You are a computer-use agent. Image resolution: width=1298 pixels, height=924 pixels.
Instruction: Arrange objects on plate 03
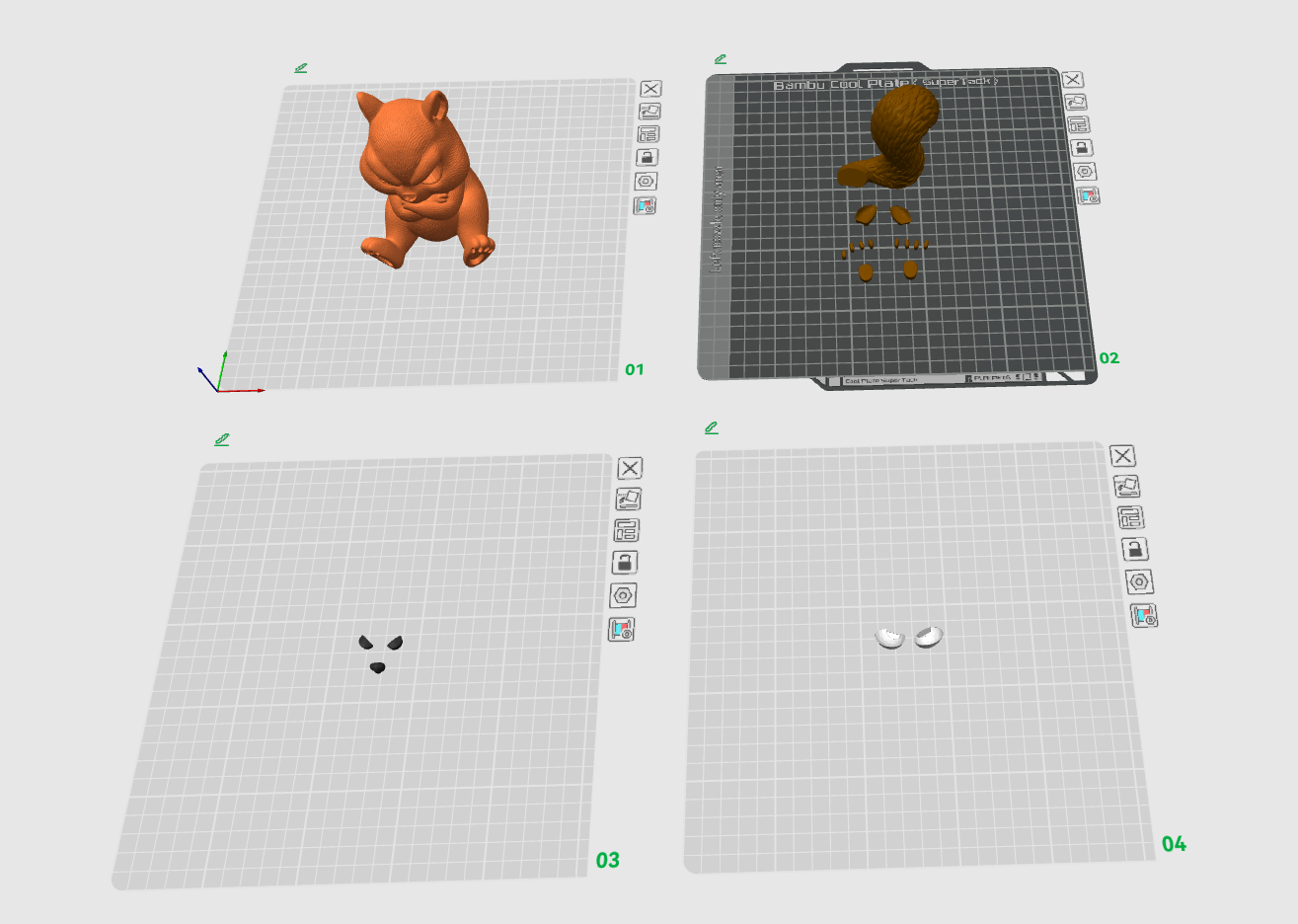tap(627, 530)
